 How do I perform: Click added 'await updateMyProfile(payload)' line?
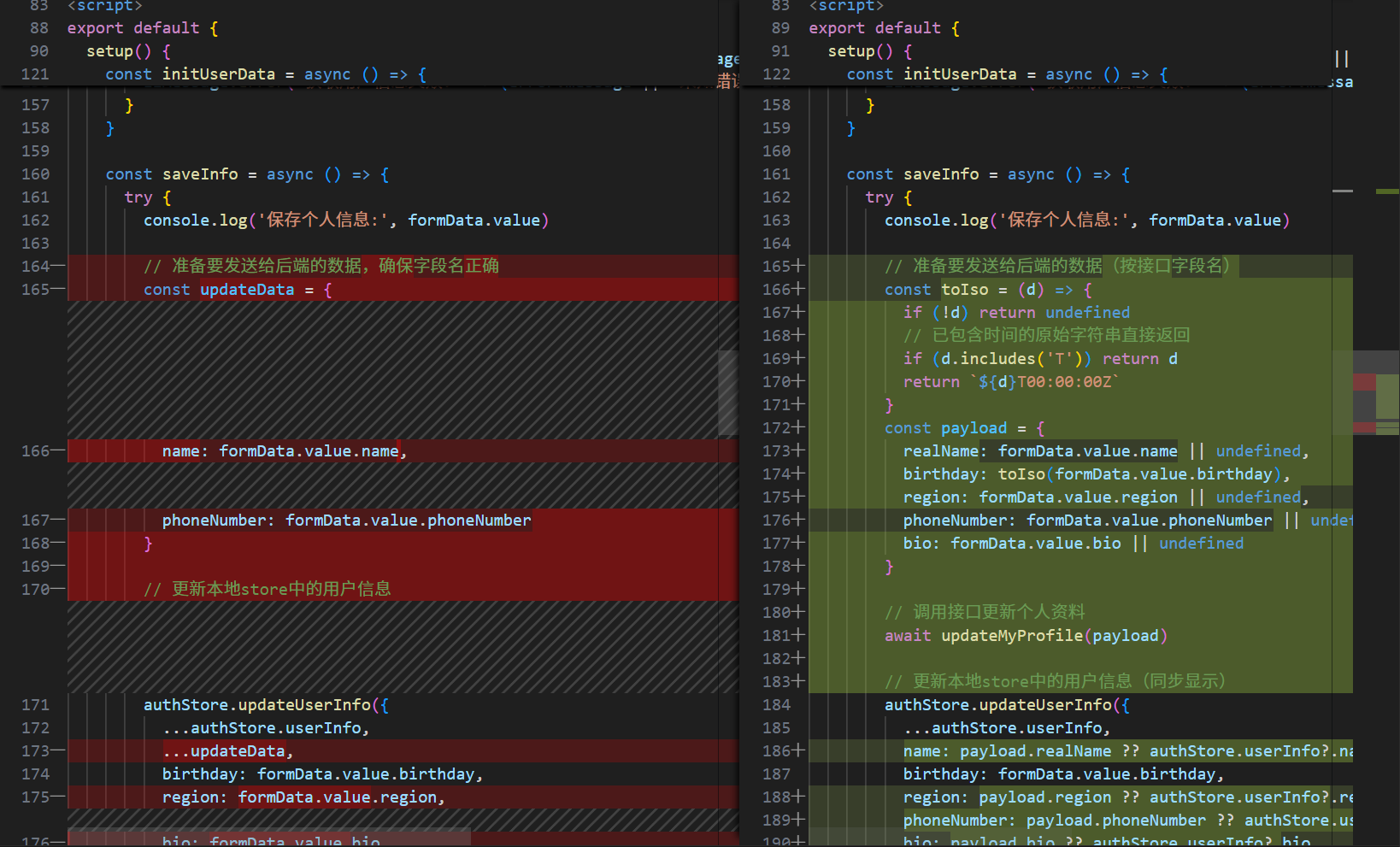[1026, 636]
